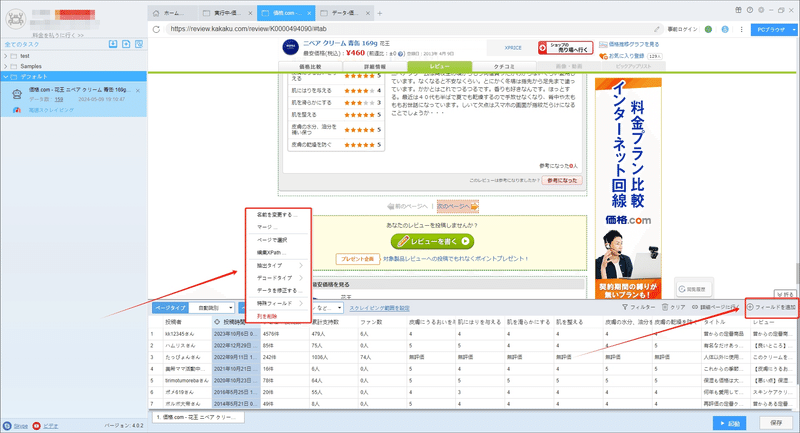Screen dimensions: 800x433
Task: Click the new task icon in sidebar header
Action: click(x=126, y=44)
